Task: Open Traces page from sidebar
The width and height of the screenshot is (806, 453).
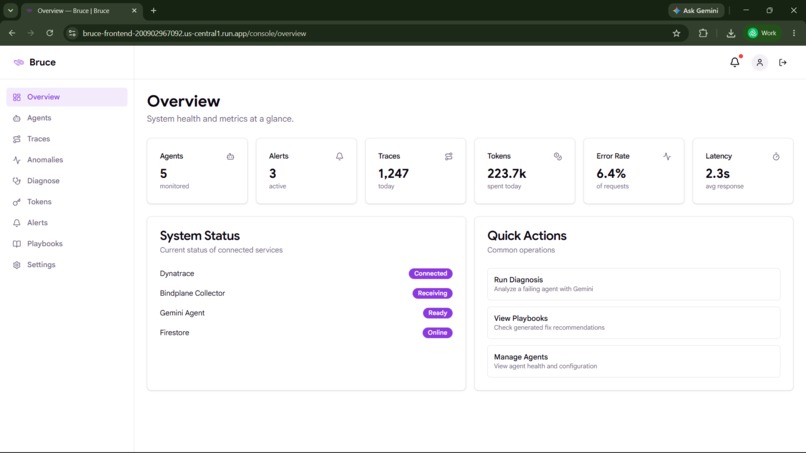Action: pyautogui.click(x=67, y=139)
